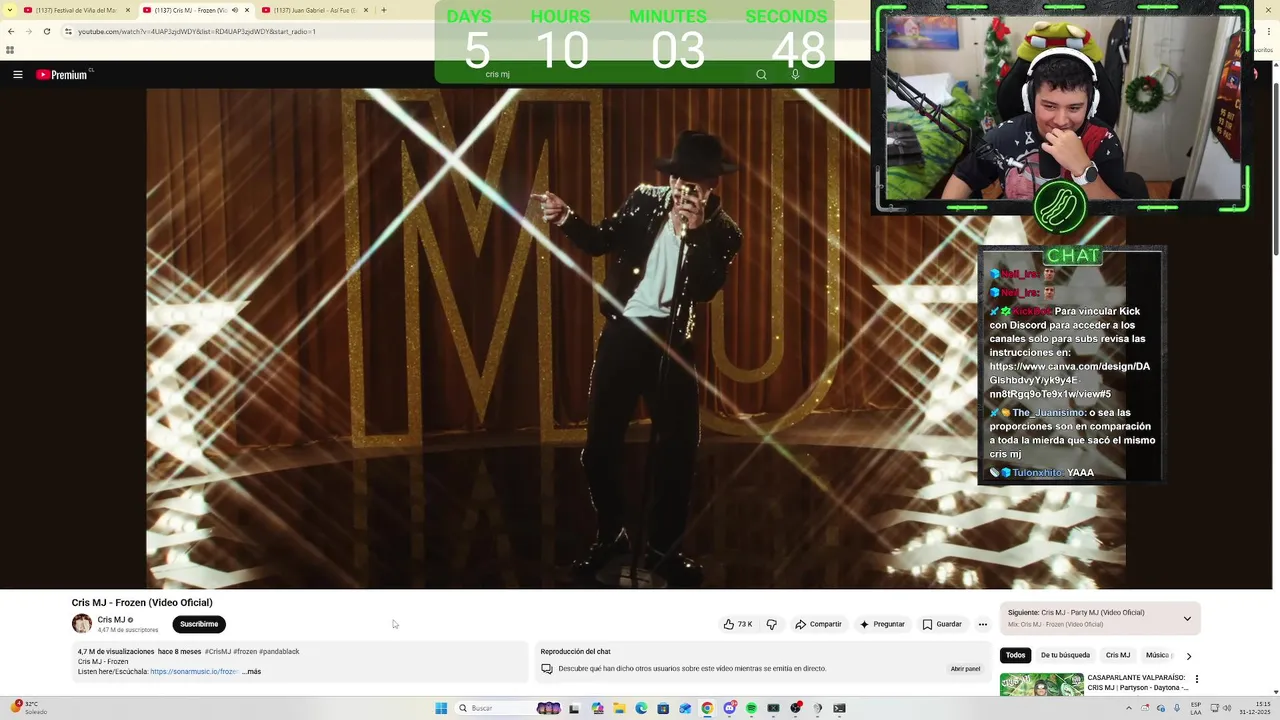
Task: Mute the Cris MJ tab audio icon
Action: tap(235, 10)
